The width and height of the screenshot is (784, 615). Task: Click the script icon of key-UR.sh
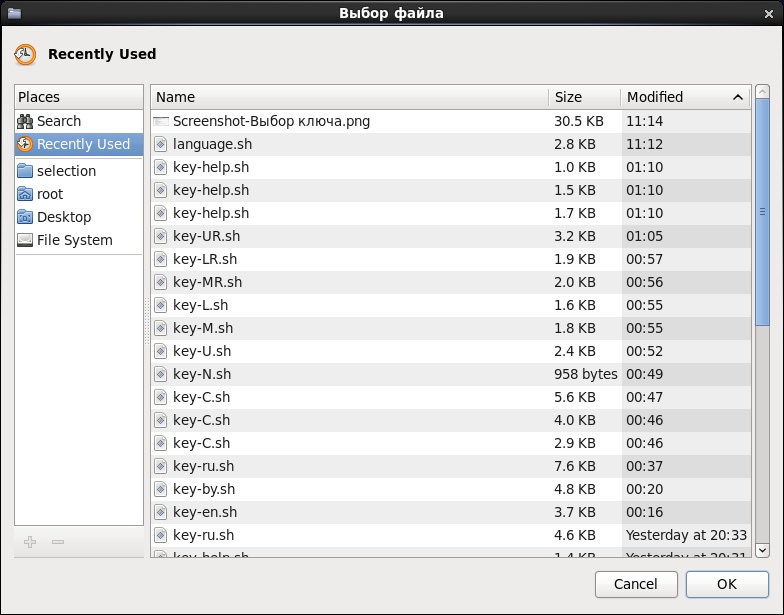pyautogui.click(x=160, y=236)
